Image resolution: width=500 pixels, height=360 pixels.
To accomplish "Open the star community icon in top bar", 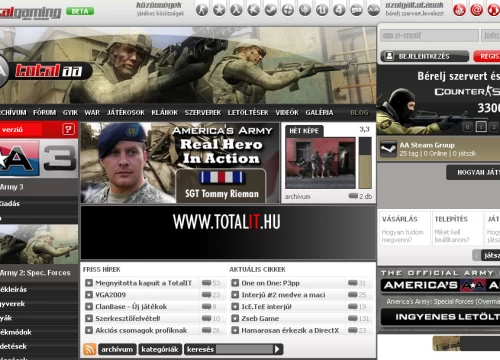I will pos(219,10).
